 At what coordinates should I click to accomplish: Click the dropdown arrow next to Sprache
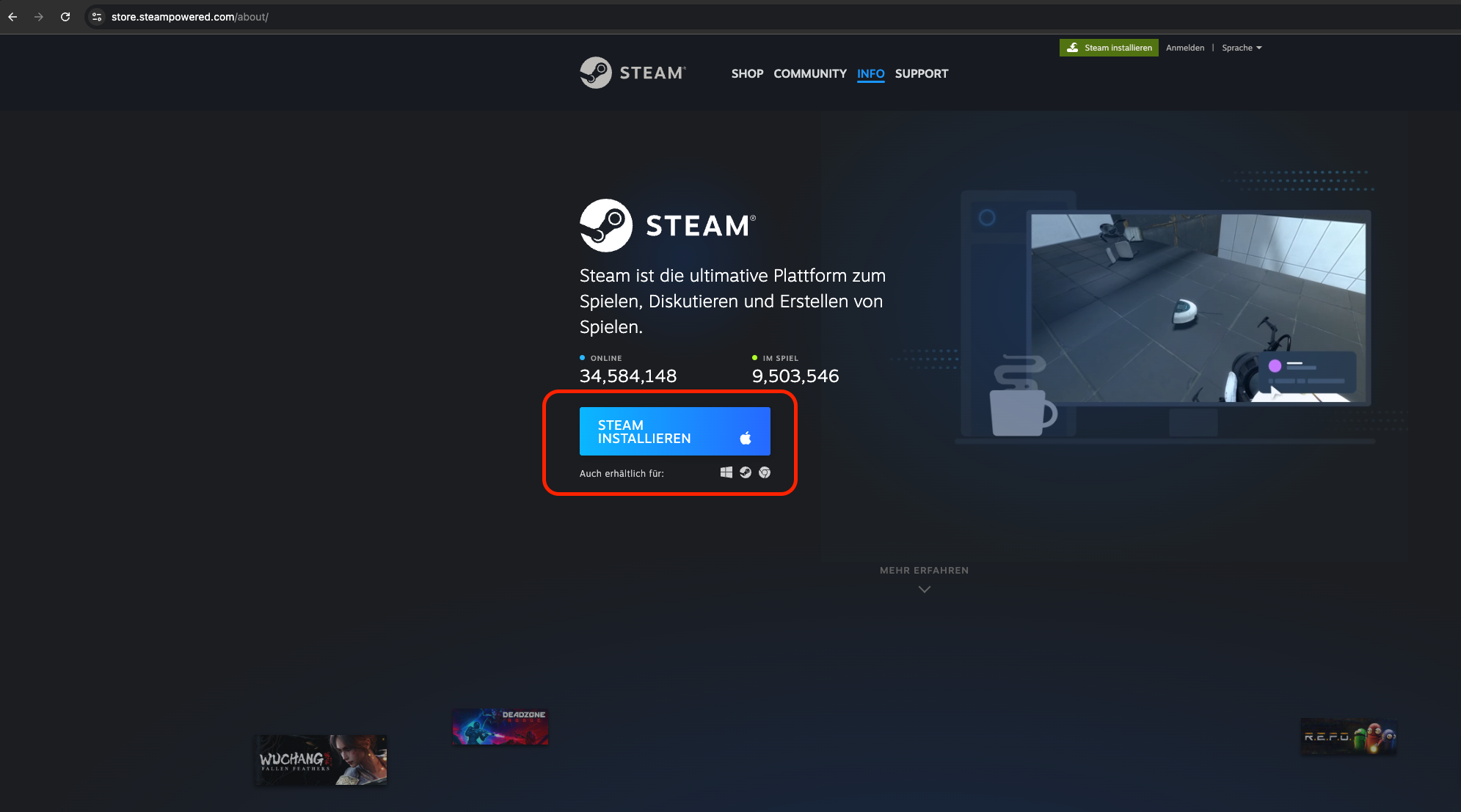(1260, 48)
